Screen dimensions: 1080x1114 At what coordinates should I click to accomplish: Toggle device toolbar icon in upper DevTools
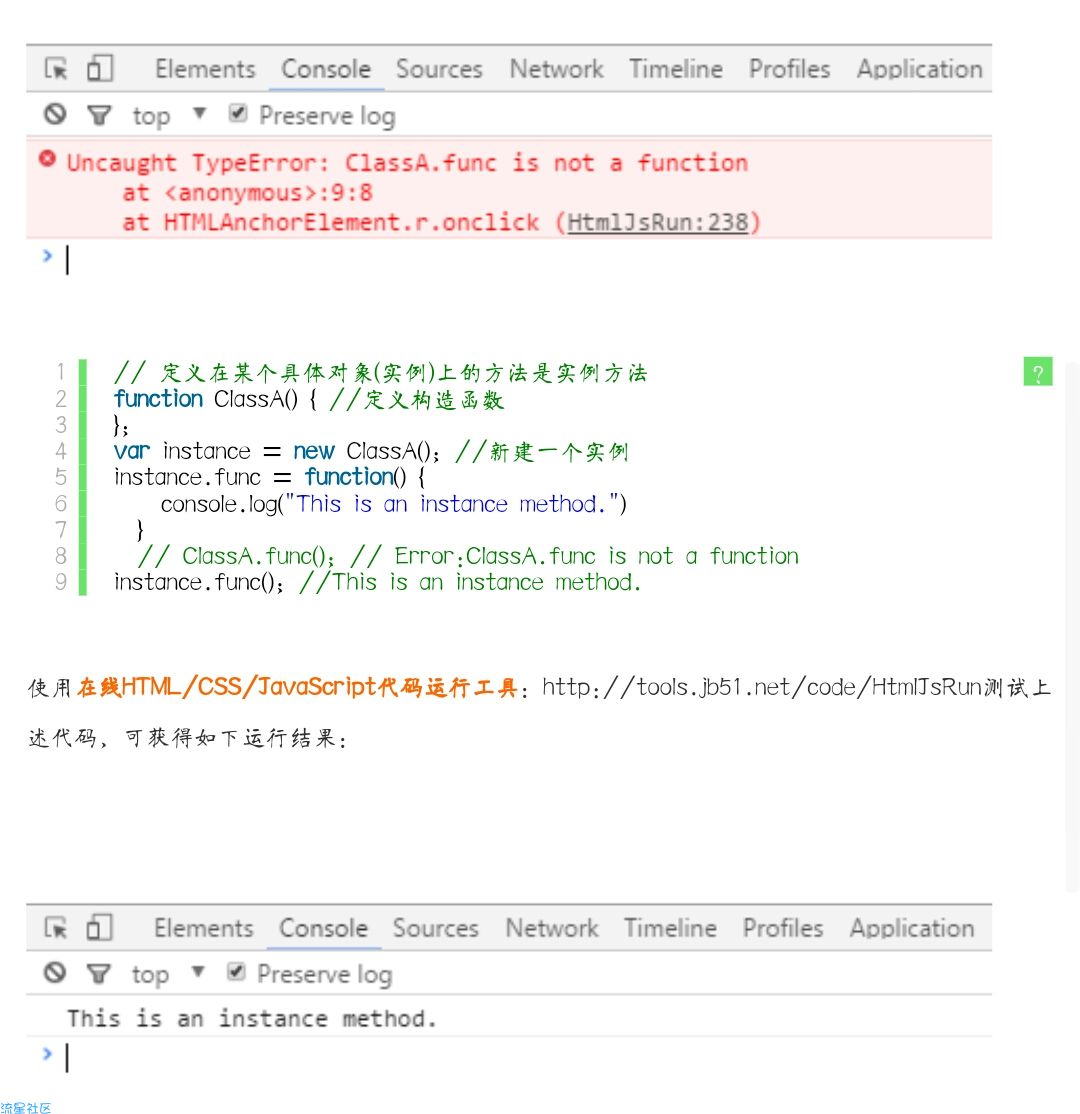coord(99,69)
